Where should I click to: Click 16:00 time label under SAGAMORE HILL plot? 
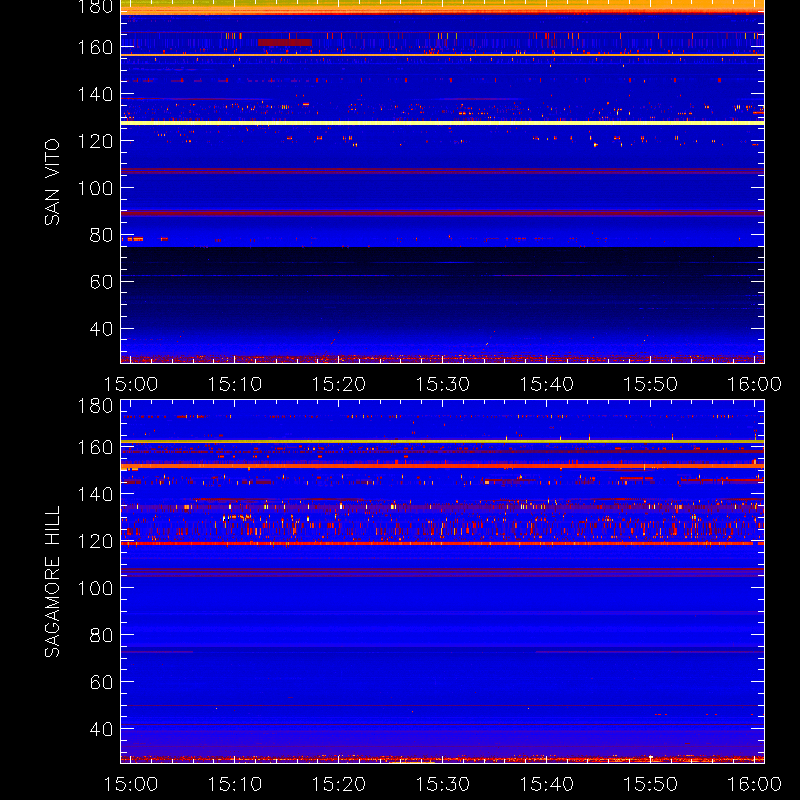pyautogui.click(x=754, y=784)
